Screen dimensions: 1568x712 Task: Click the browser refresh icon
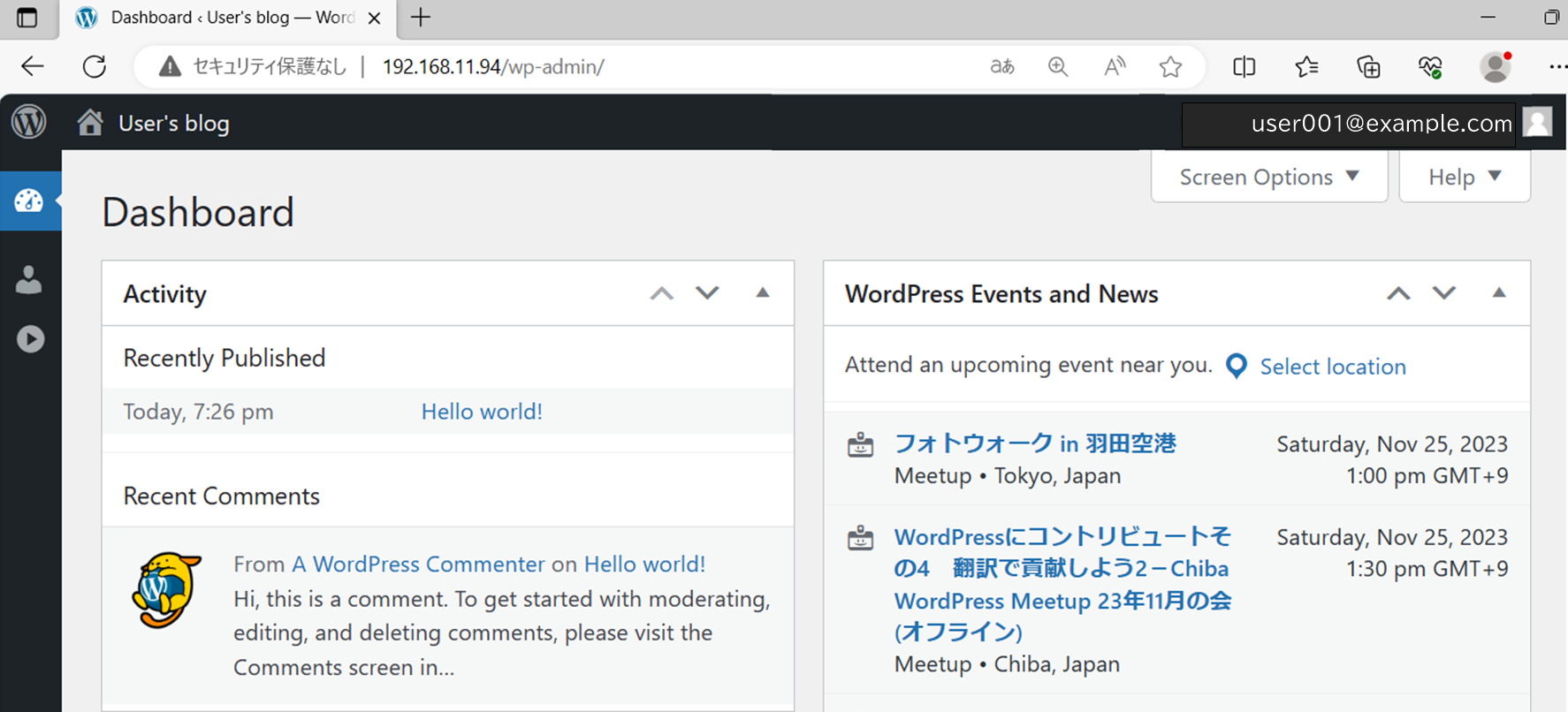pyautogui.click(x=95, y=66)
